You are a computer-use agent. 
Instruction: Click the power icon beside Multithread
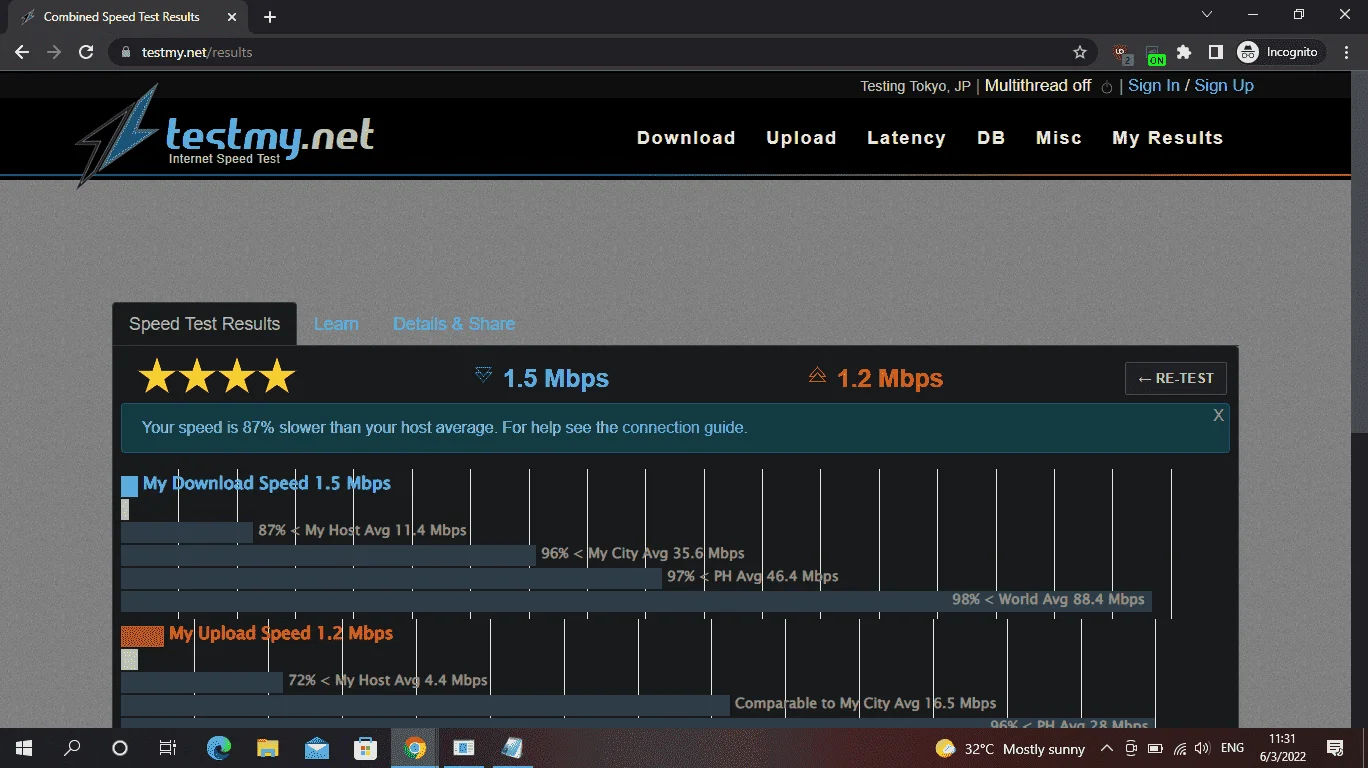pos(1107,87)
